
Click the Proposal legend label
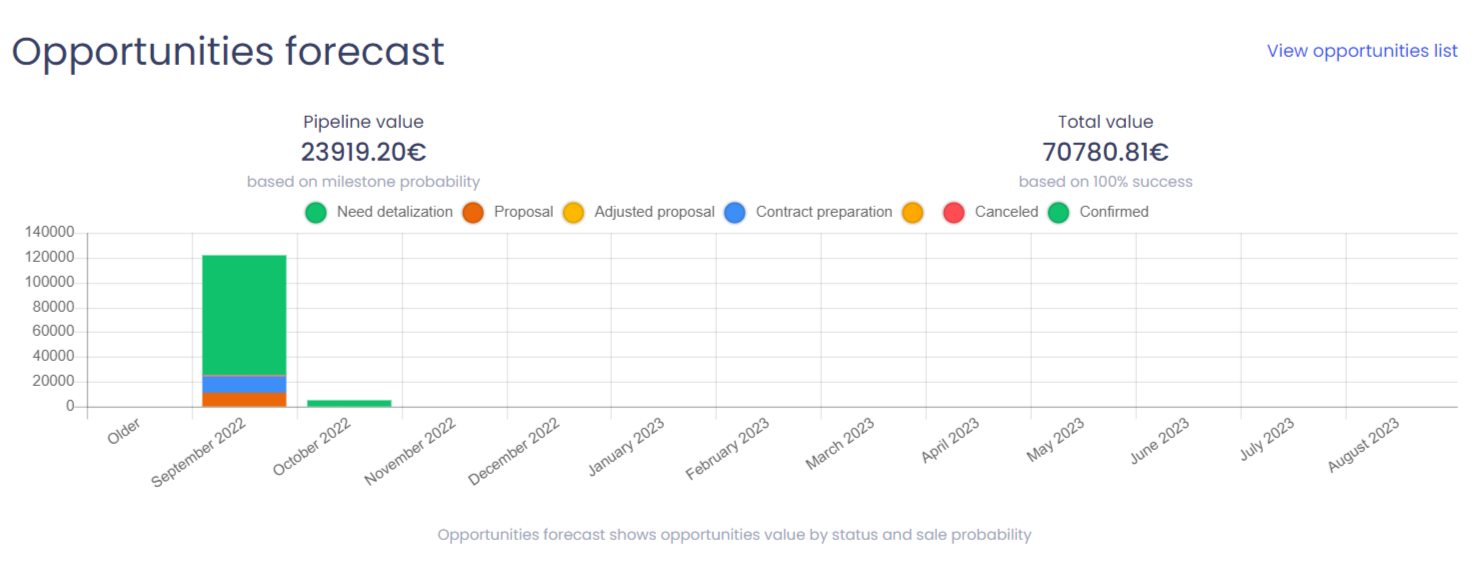pos(523,212)
